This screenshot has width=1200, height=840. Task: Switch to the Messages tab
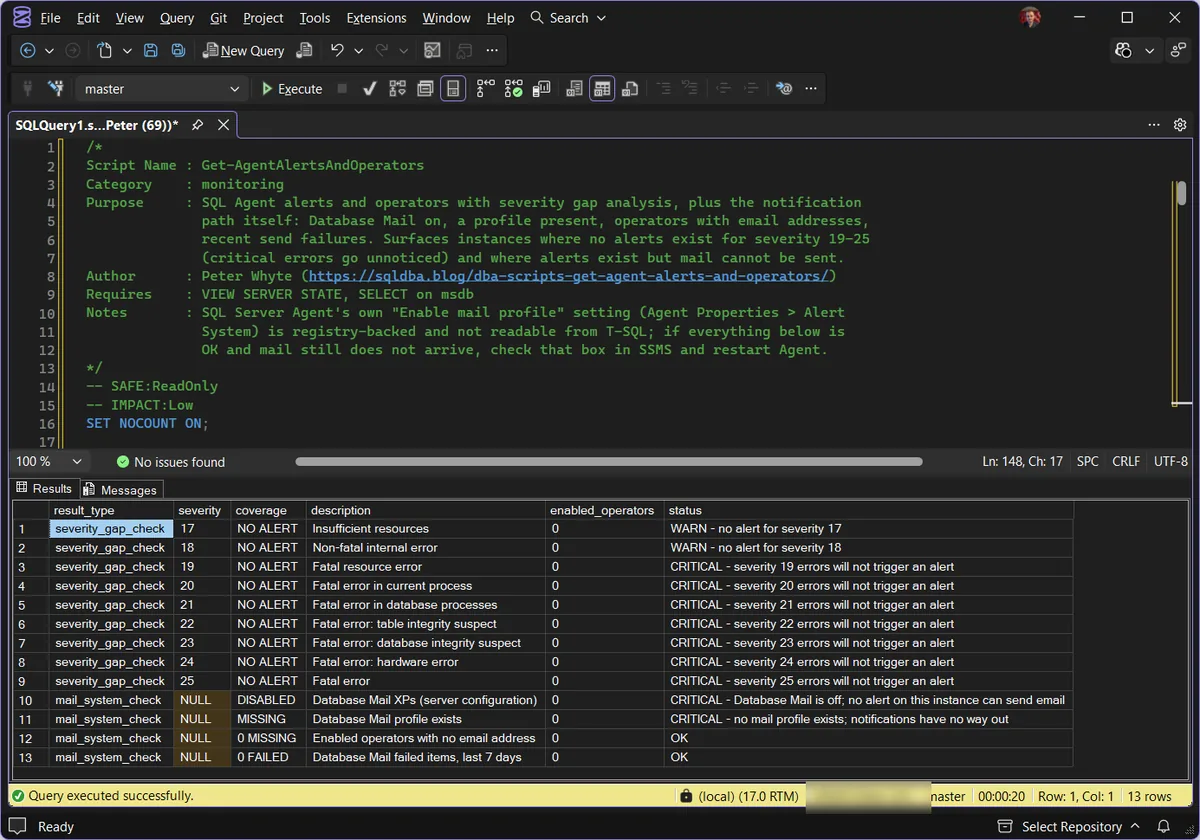tap(121, 489)
